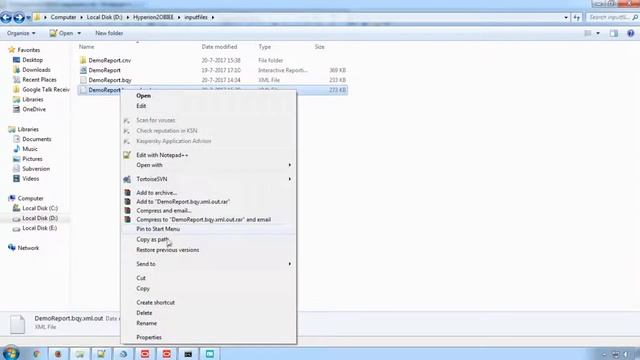Expand breadcrumb arrow after inputfiles
Screen dimensions: 640x360
(x=213, y=18)
